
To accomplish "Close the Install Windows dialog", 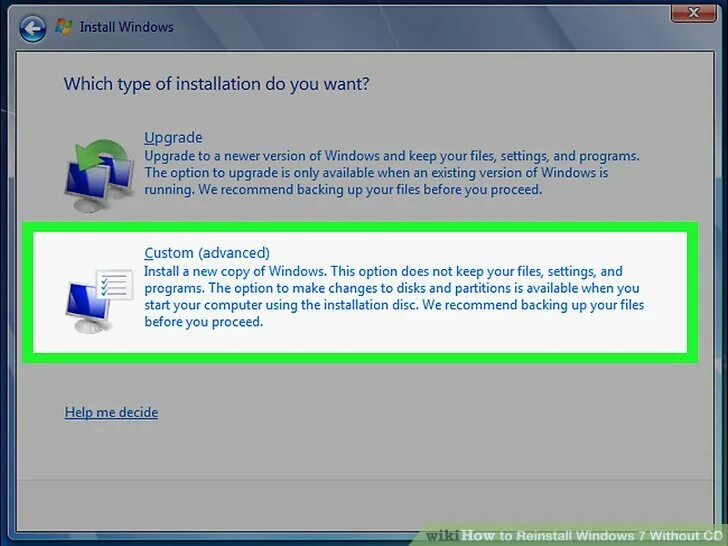I will coord(693,13).
